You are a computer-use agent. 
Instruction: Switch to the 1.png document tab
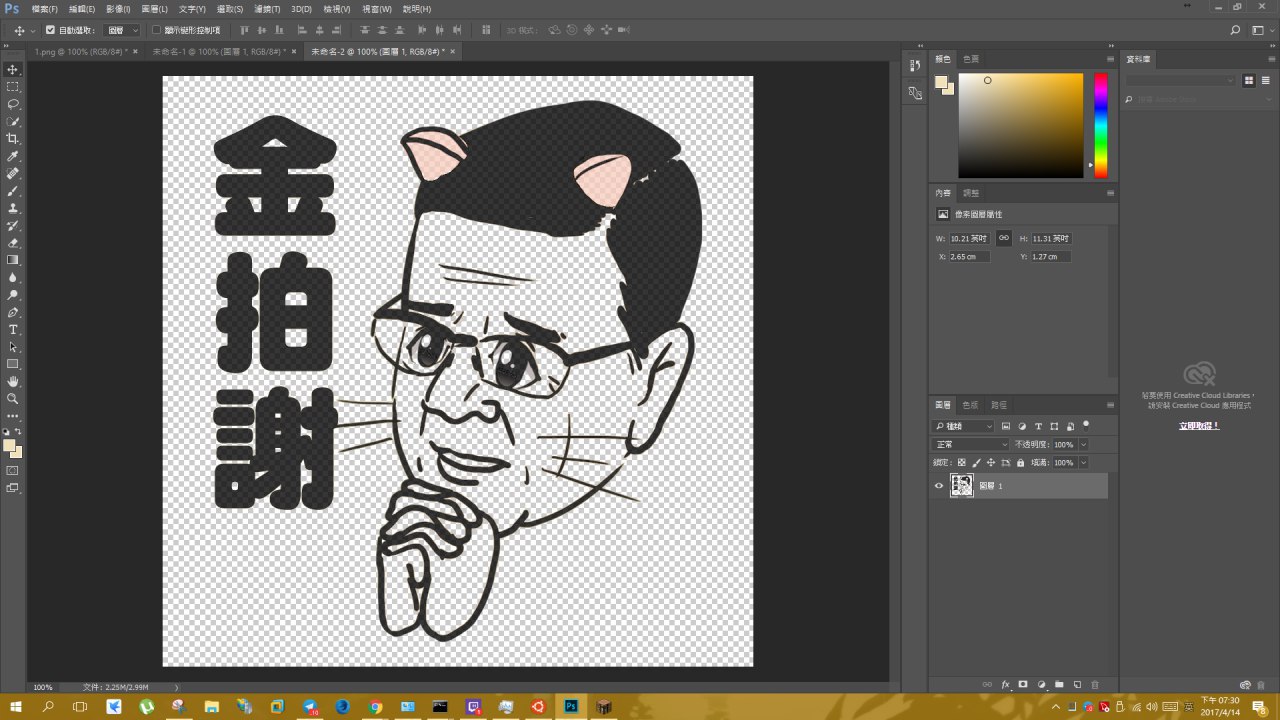point(80,51)
